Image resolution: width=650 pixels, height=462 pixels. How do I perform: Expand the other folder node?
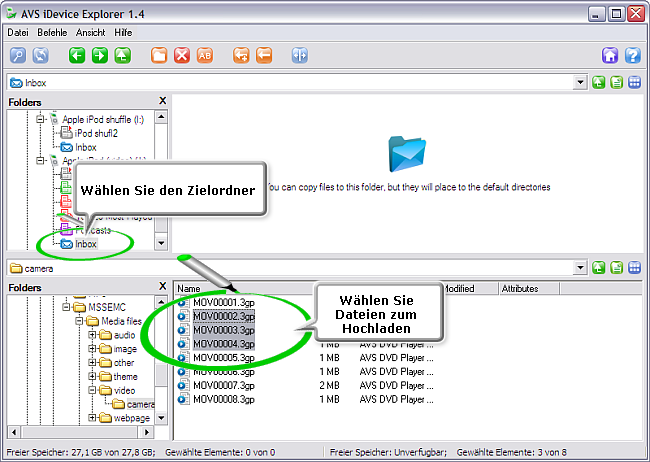92,362
